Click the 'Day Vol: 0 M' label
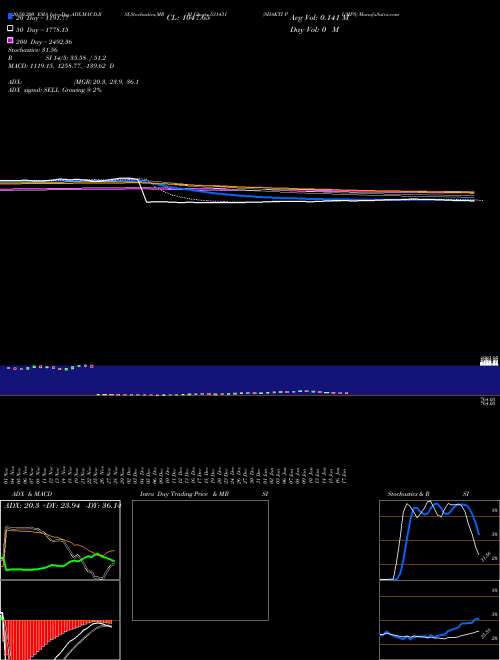The width and height of the screenshot is (500, 660). [x=314, y=30]
